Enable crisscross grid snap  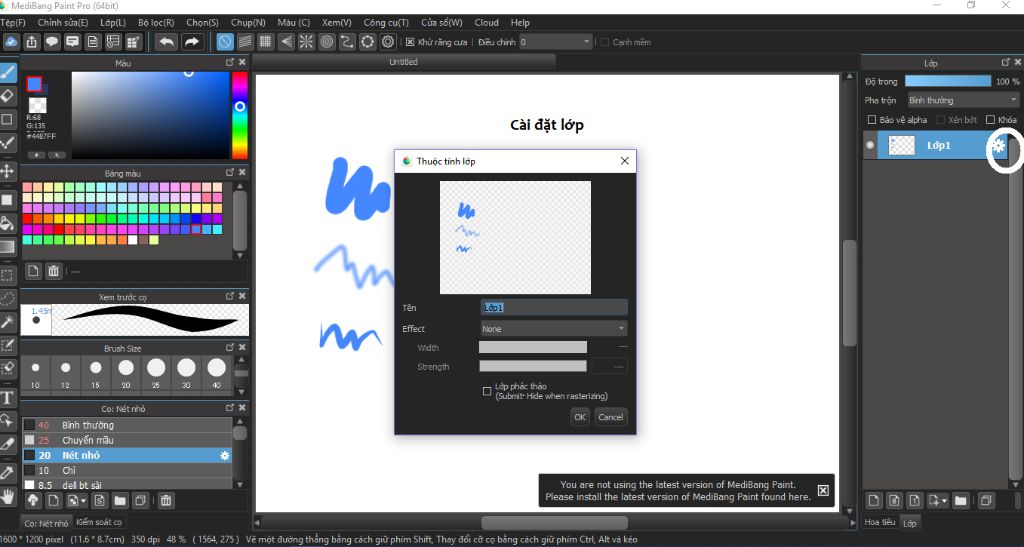[x=265, y=42]
